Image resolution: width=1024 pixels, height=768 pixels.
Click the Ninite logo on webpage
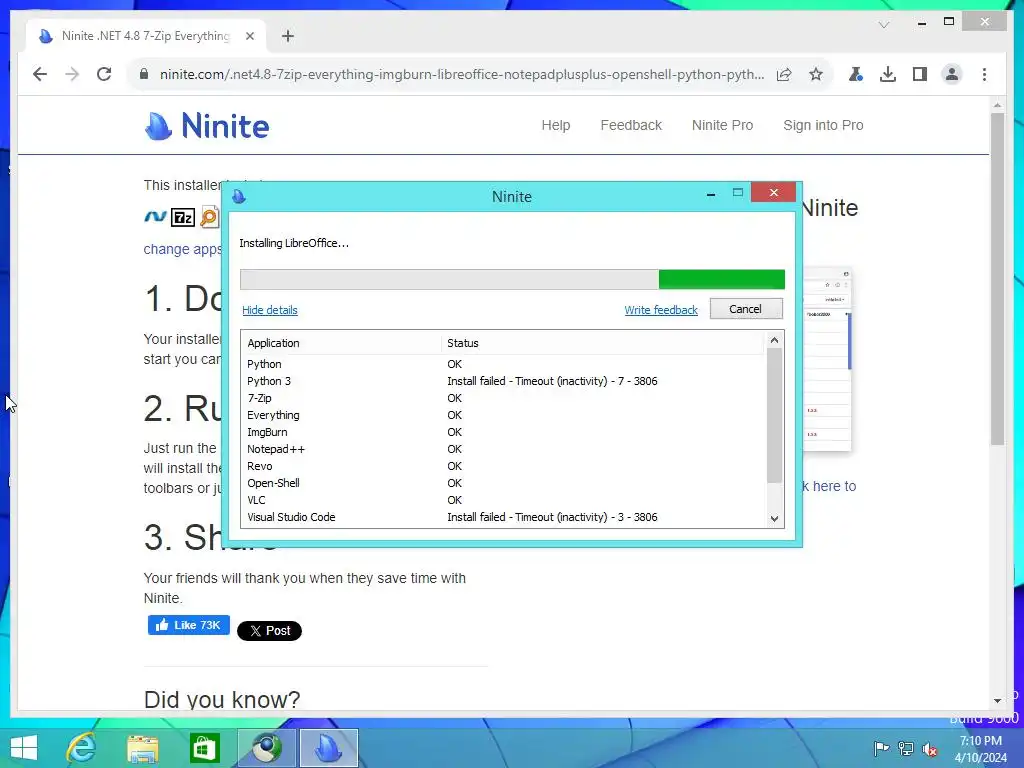[x=206, y=125]
